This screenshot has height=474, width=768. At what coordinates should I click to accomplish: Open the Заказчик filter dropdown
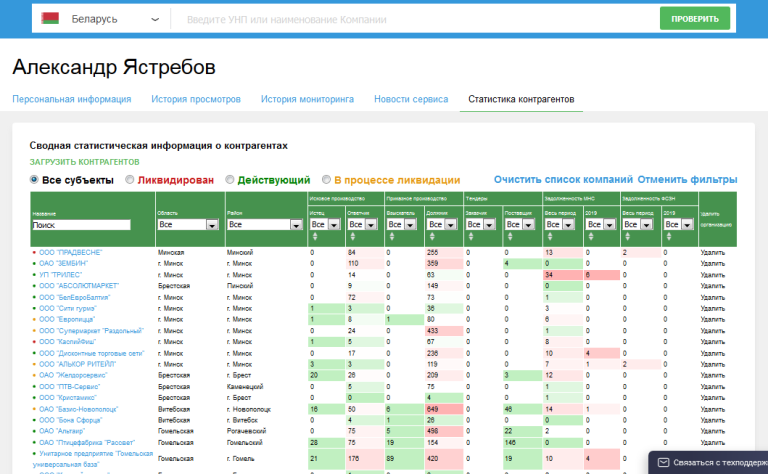click(x=480, y=224)
